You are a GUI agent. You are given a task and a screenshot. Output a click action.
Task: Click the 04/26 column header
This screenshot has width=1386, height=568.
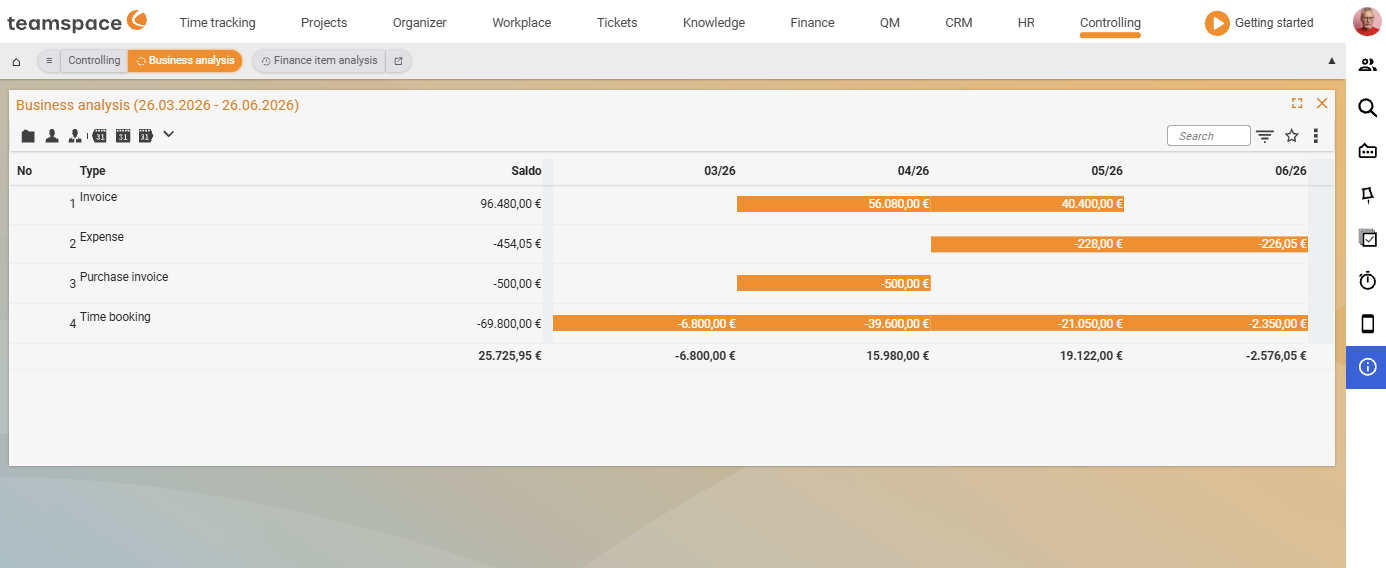[913, 171]
